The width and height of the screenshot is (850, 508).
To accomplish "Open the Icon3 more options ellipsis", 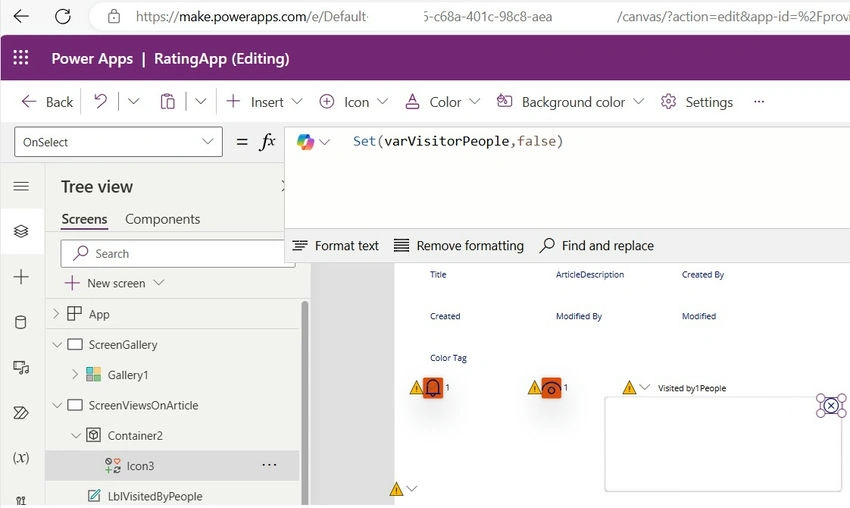I will coord(269,465).
